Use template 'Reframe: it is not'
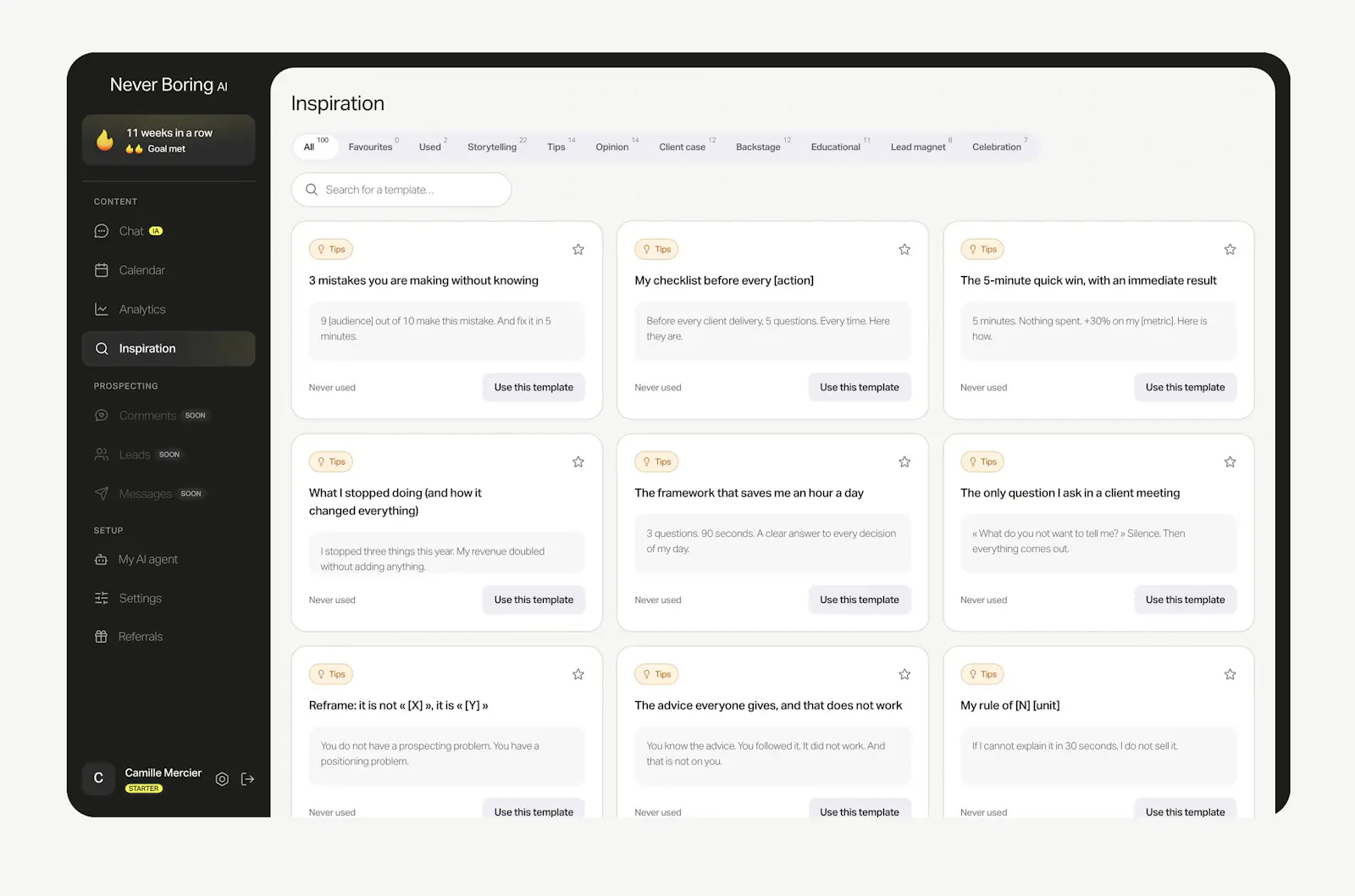1355x896 pixels. 534,809
